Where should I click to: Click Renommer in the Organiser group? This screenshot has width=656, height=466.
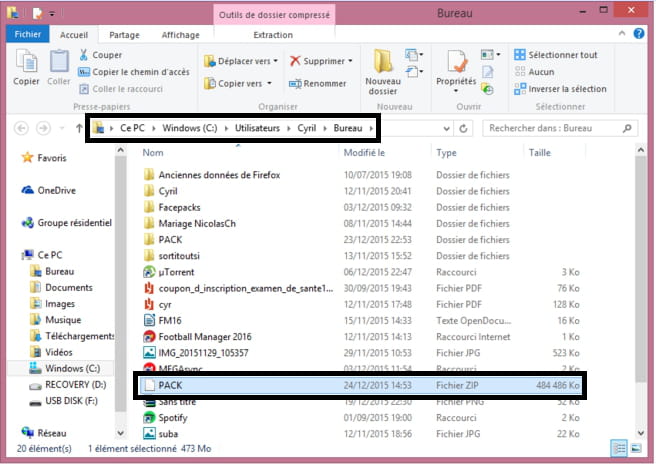317,84
